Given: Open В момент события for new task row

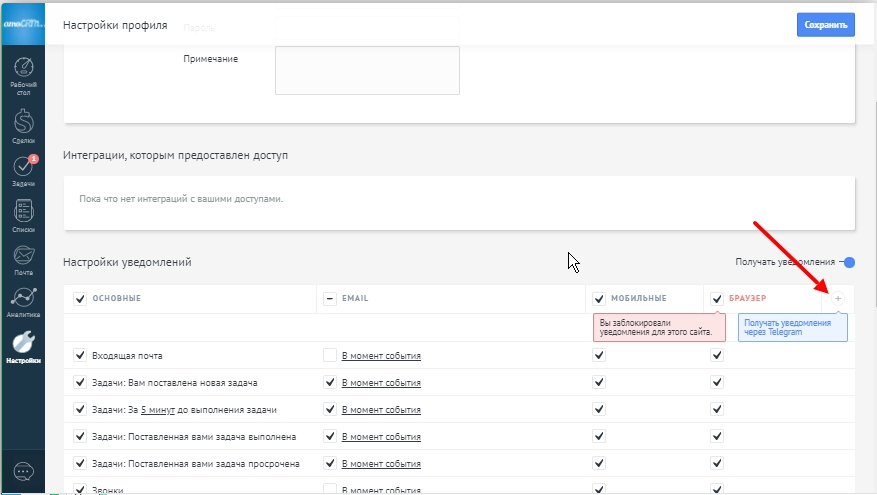Looking at the screenshot, I should click(381, 383).
